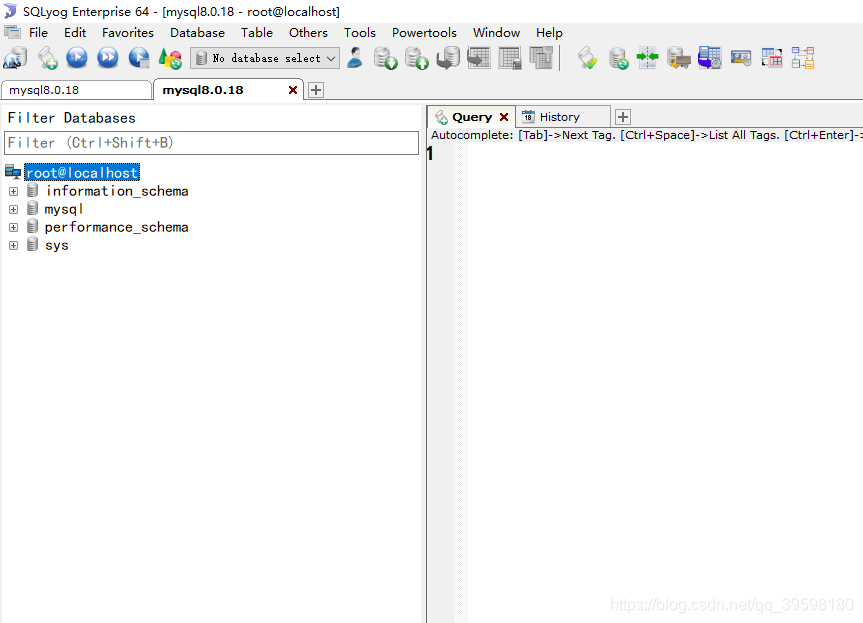Click the Execute and Edit Resultset icon
The image size is (863, 623).
[x=139, y=58]
